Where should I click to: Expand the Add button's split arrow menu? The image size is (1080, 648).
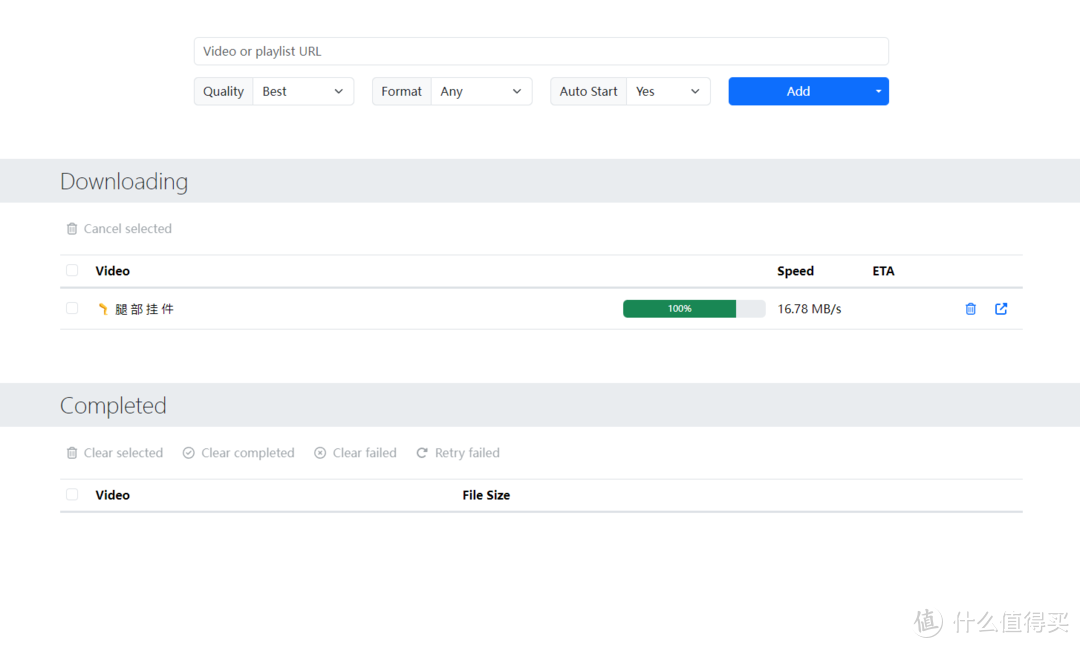(878, 91)
